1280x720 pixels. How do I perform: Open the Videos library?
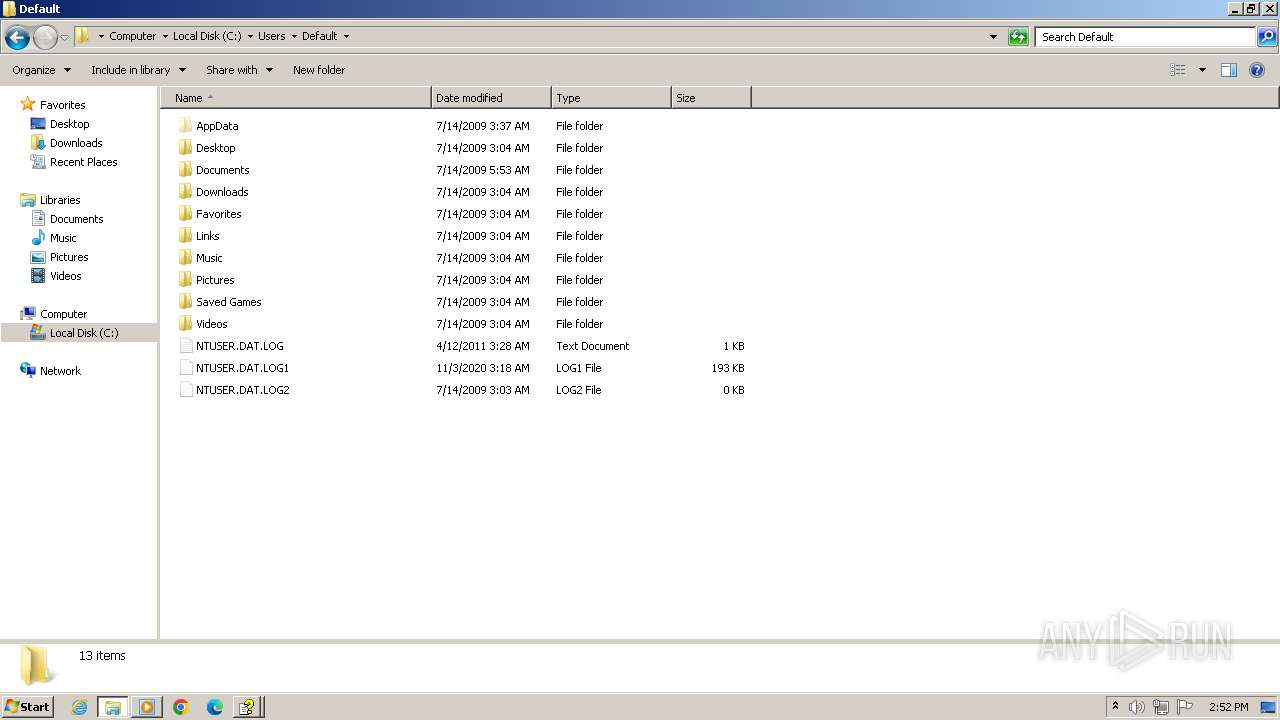click(65, 276)
